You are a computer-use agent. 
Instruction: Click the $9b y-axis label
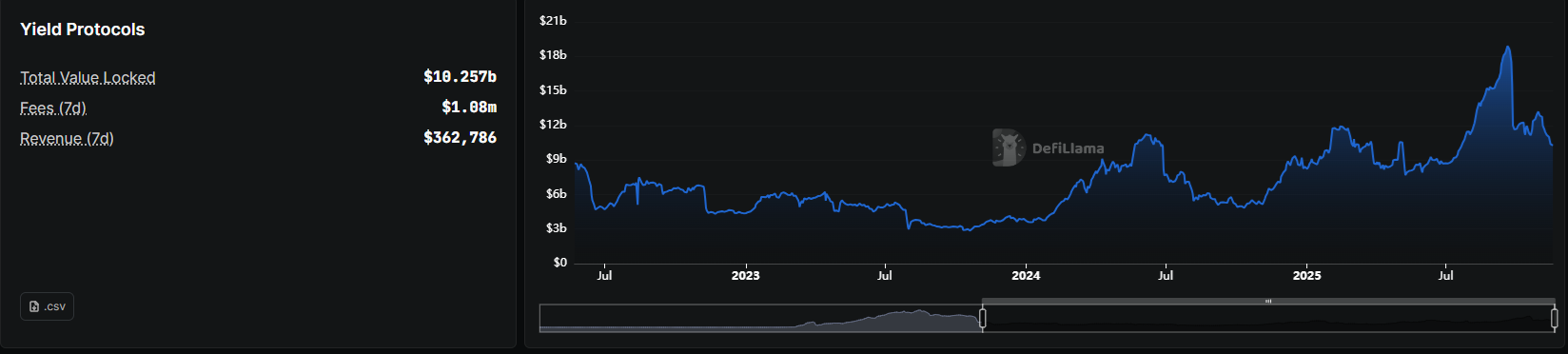point(556,158)
